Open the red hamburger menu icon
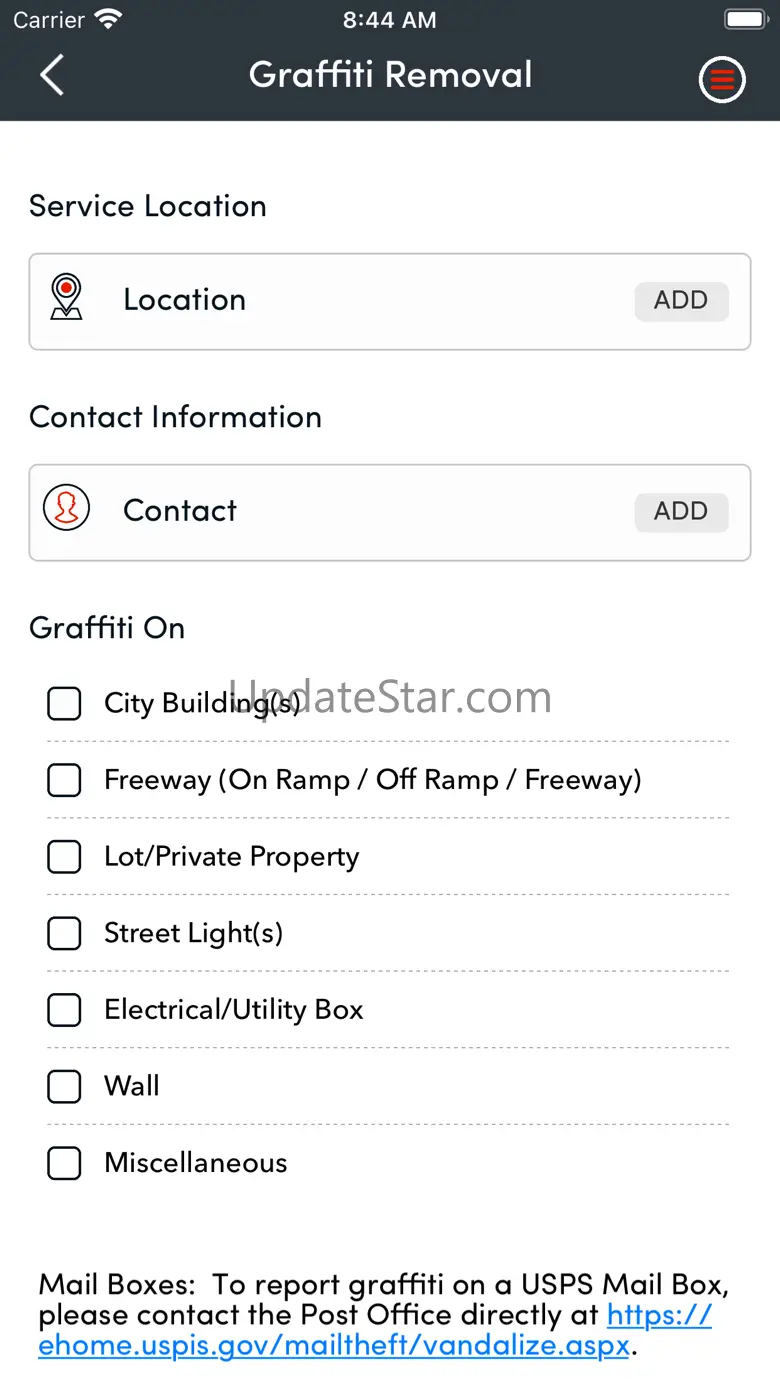Screen dimensions: 780x1387 [x=722, y=79]
